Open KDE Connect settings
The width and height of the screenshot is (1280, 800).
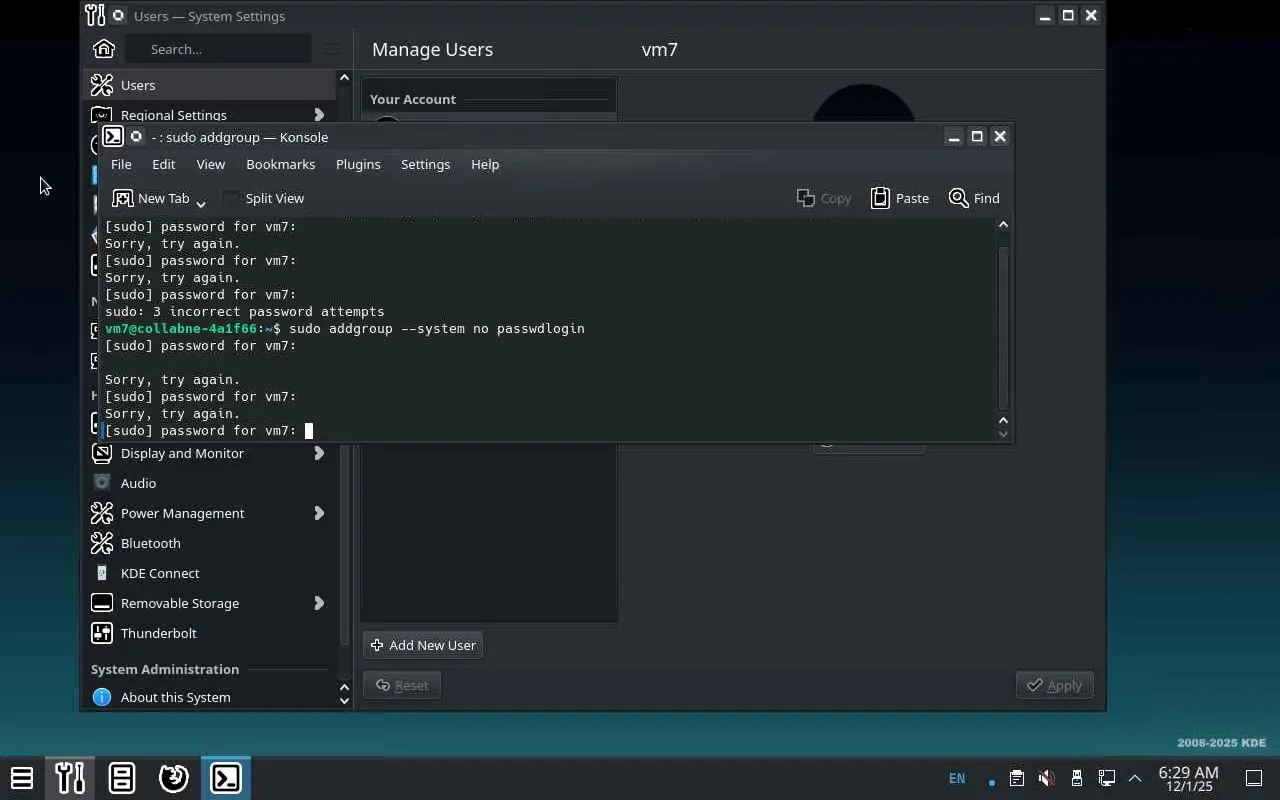click(x=210, y=573)
